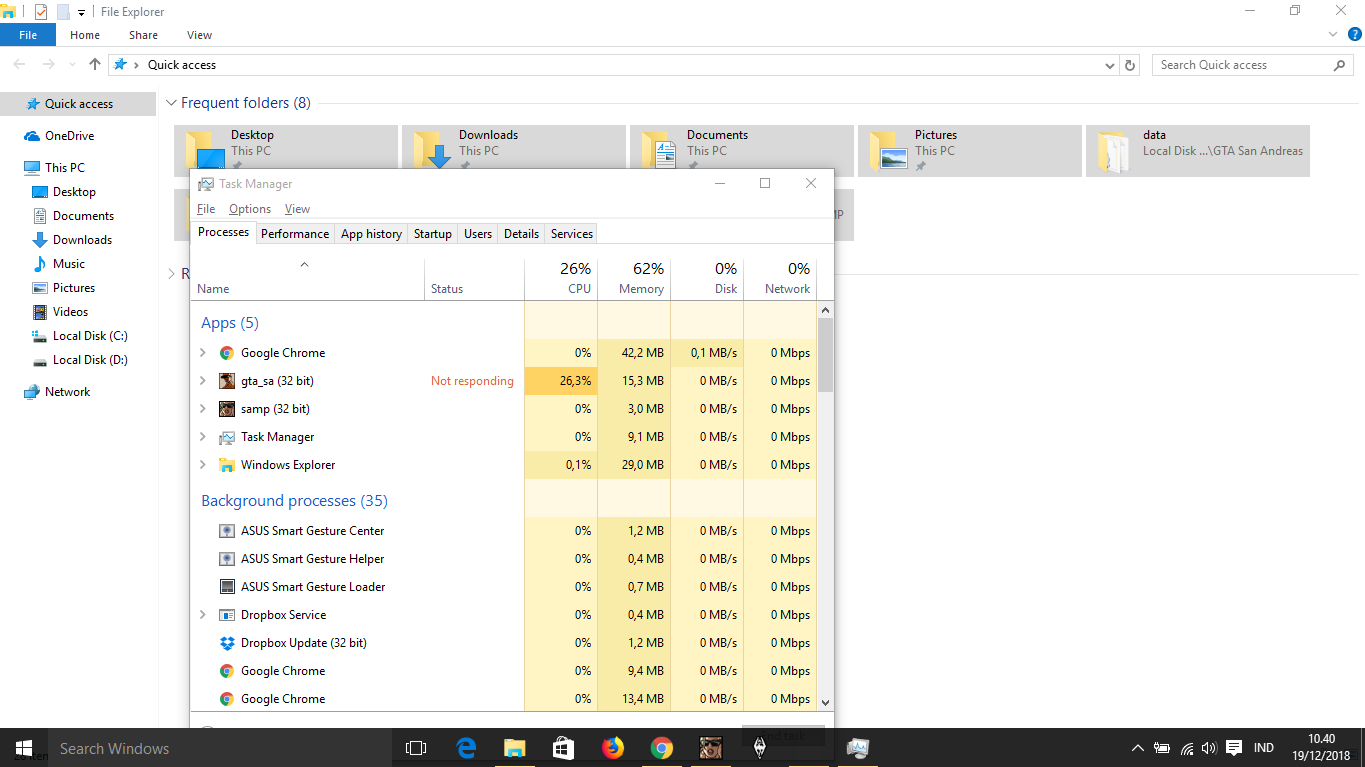Open Firefox from the taskbar

click(612, 748)
